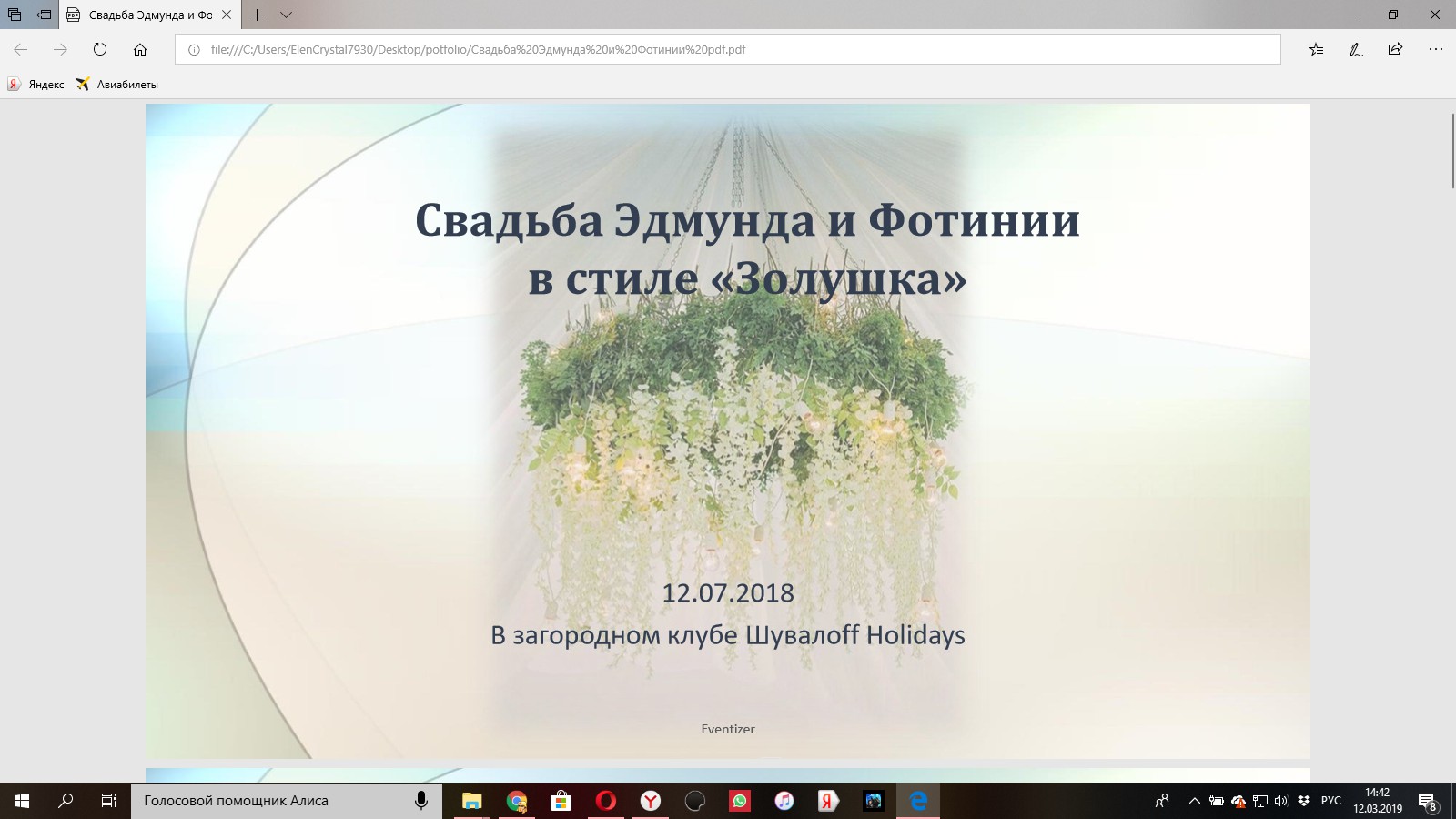Open the dark circular app on taskbar

click(694, 801)
